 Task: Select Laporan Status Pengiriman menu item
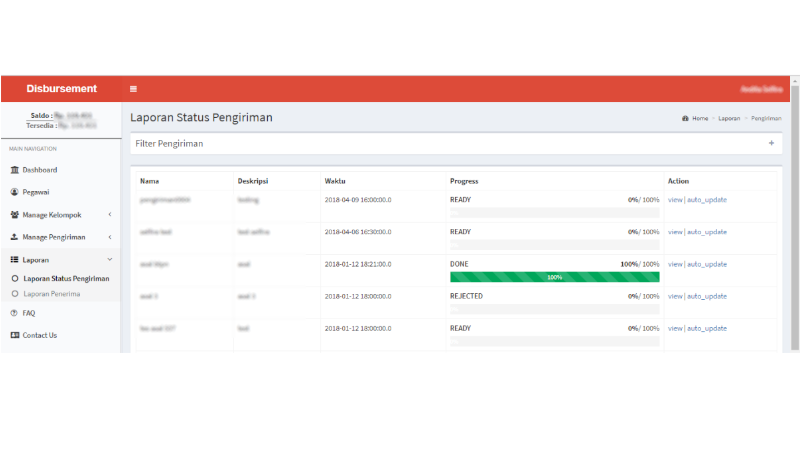tap(66, 278)
